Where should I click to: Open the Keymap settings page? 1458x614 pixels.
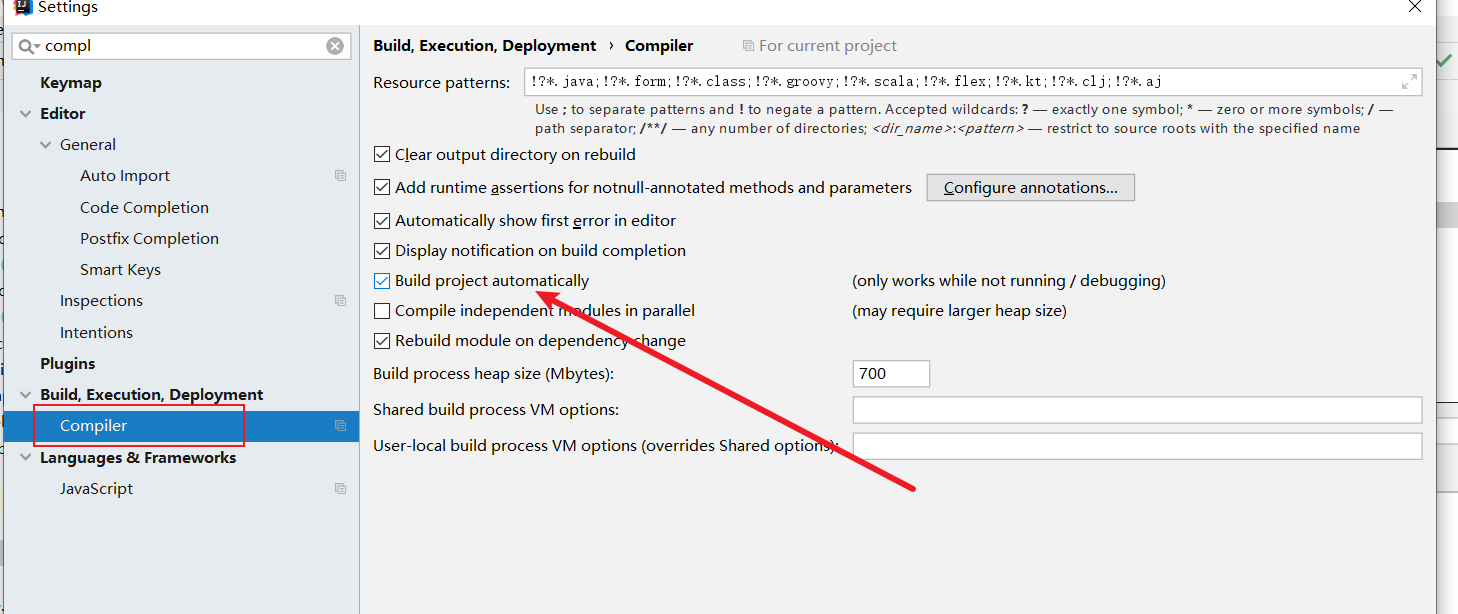click(x=70, y=83)
